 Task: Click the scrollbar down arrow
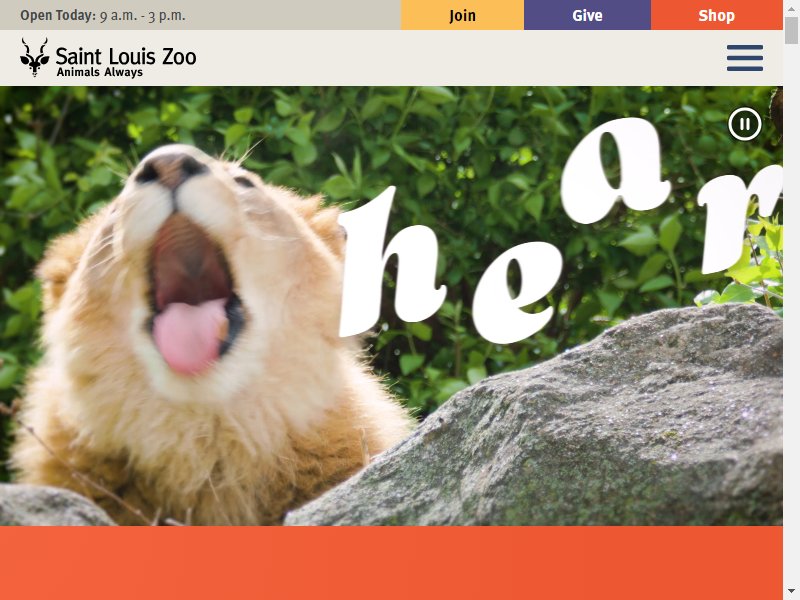pyautogui.click(x=791, y=592)
